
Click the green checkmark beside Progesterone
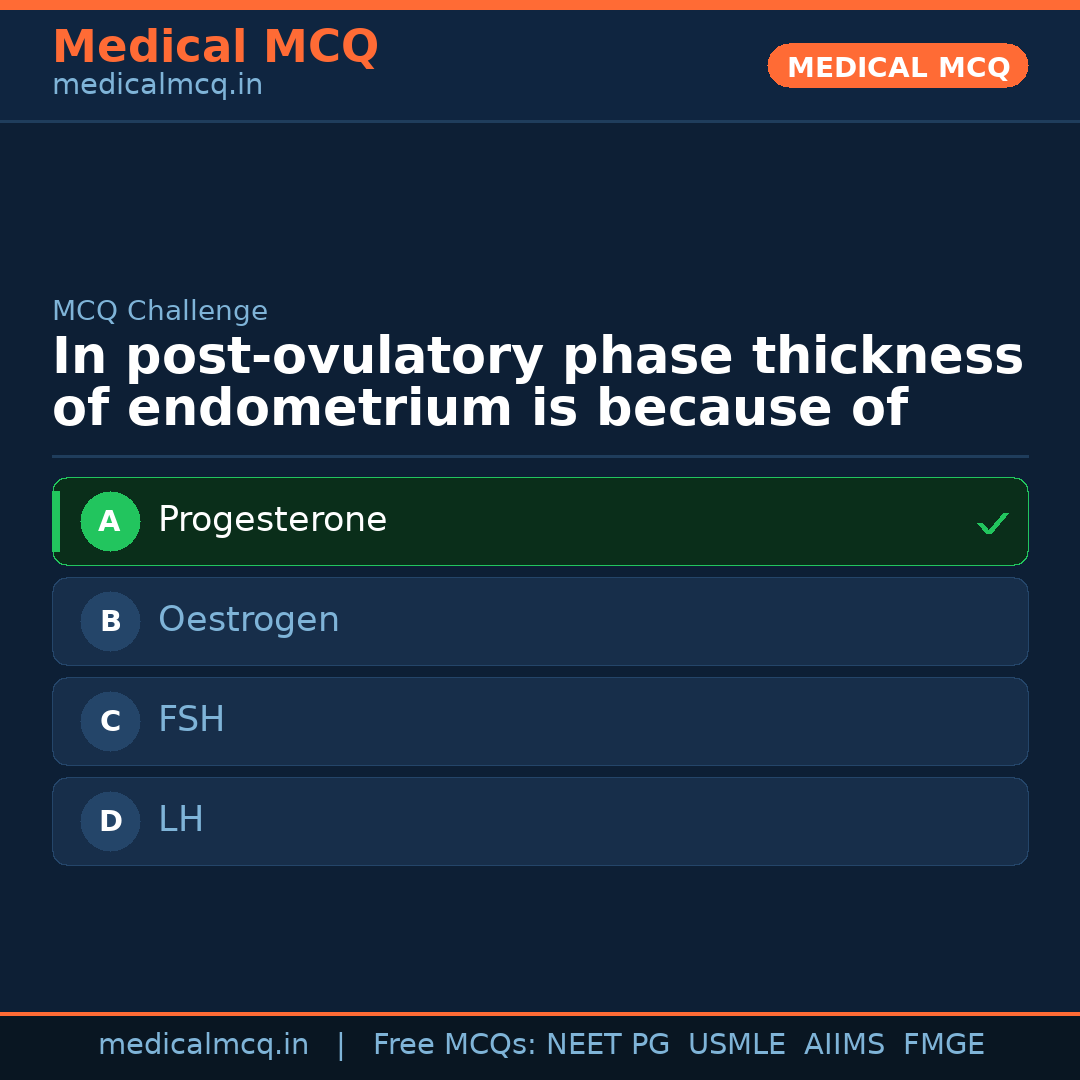(x=992, y=523)
